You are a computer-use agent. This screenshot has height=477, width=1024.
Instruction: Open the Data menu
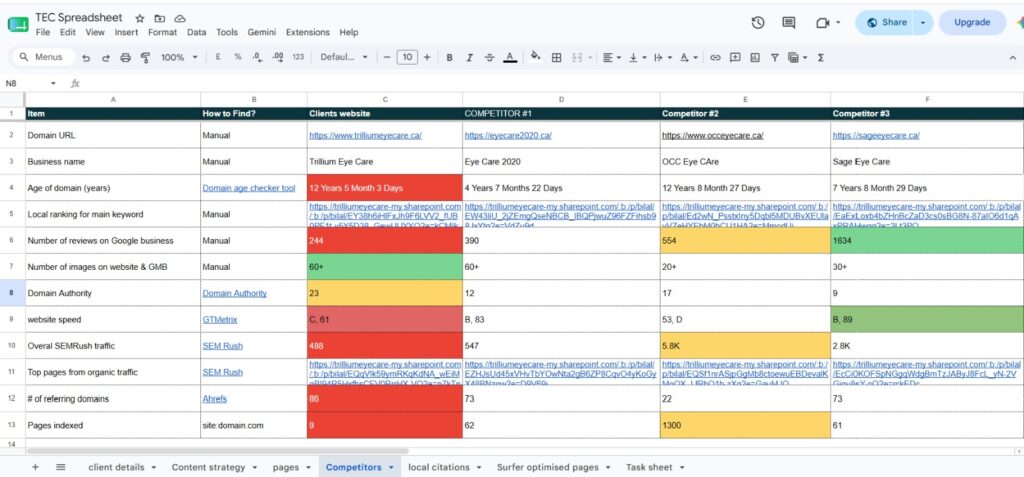(x=197, y=32)
